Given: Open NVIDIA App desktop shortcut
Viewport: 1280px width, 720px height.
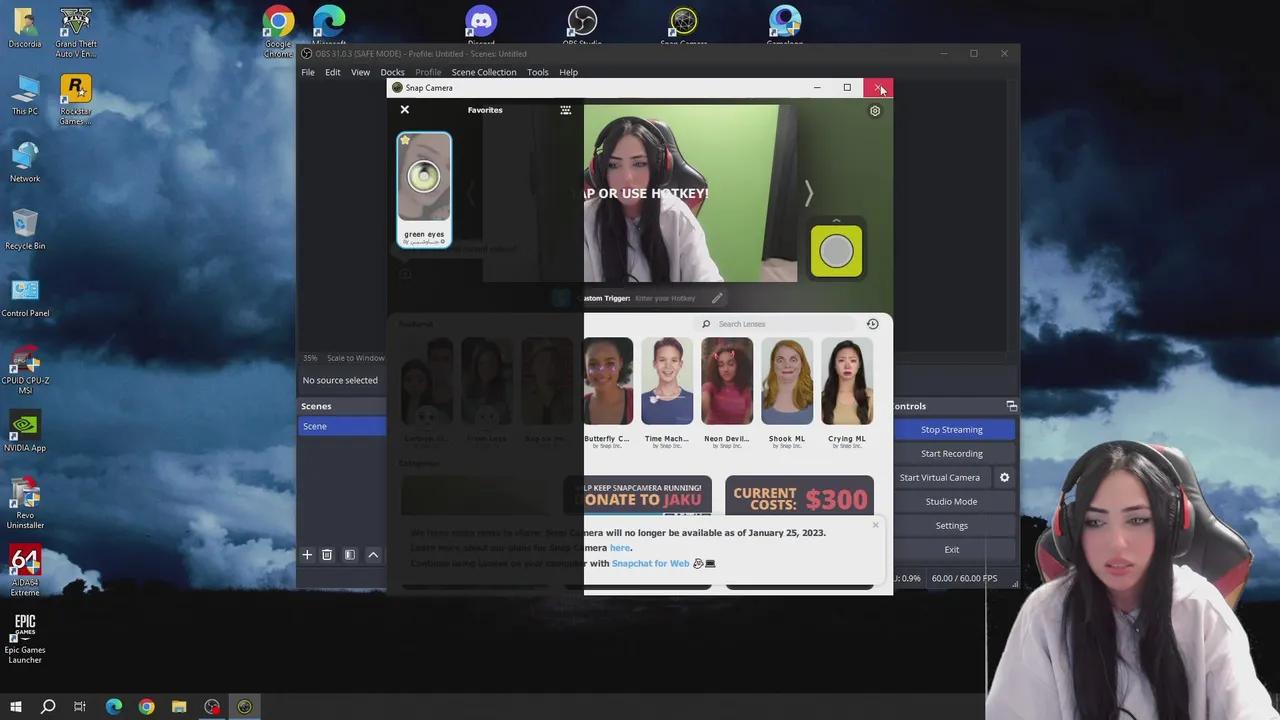Looking at the screenshot, I should click(x=25, y=432).
